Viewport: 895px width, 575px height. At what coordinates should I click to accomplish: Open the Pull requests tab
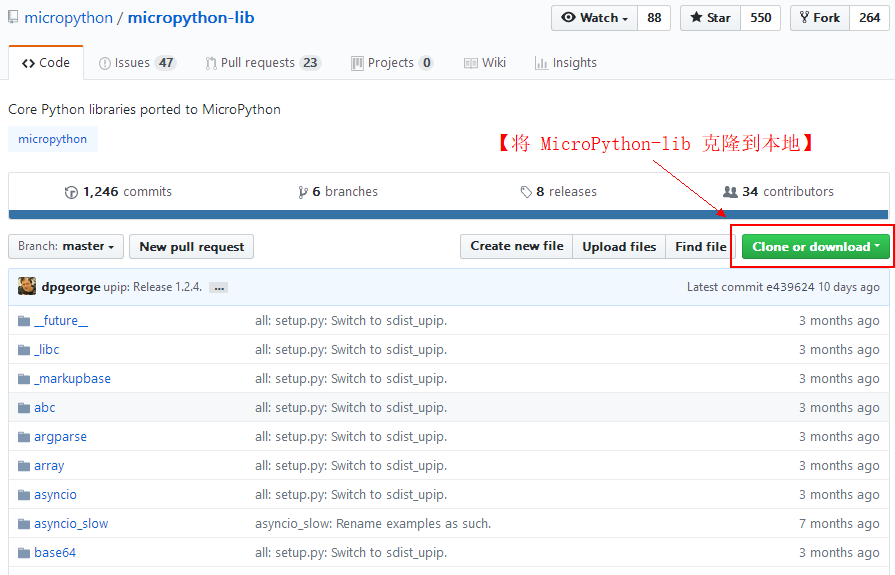click(262, 62)
